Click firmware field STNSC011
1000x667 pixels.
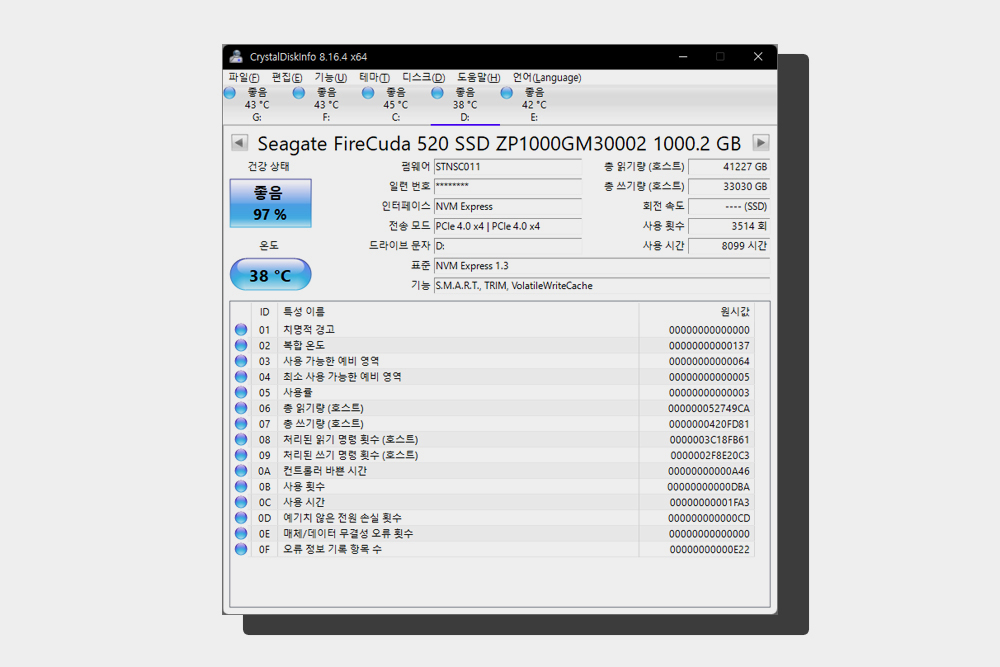[508, 167]
